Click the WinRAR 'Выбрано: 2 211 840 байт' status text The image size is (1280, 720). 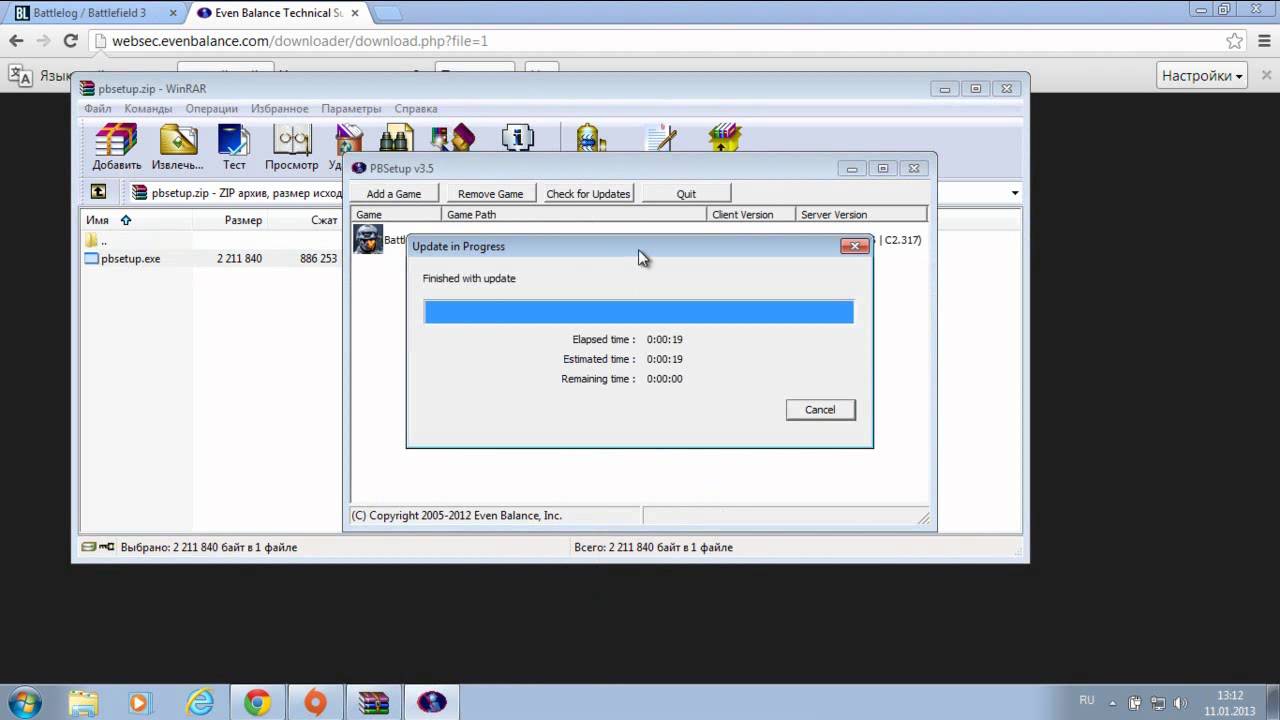pos(208,547)
